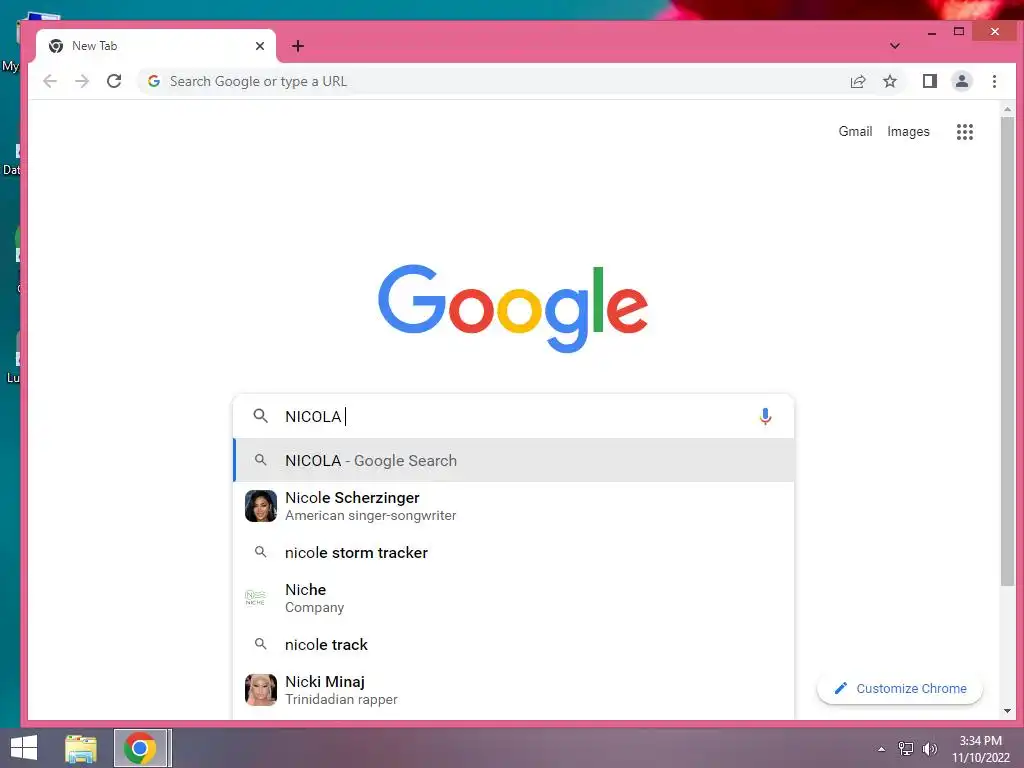Open the Google apps grid
This screenshot has height=768, width=1024.
tap(965, 132)
